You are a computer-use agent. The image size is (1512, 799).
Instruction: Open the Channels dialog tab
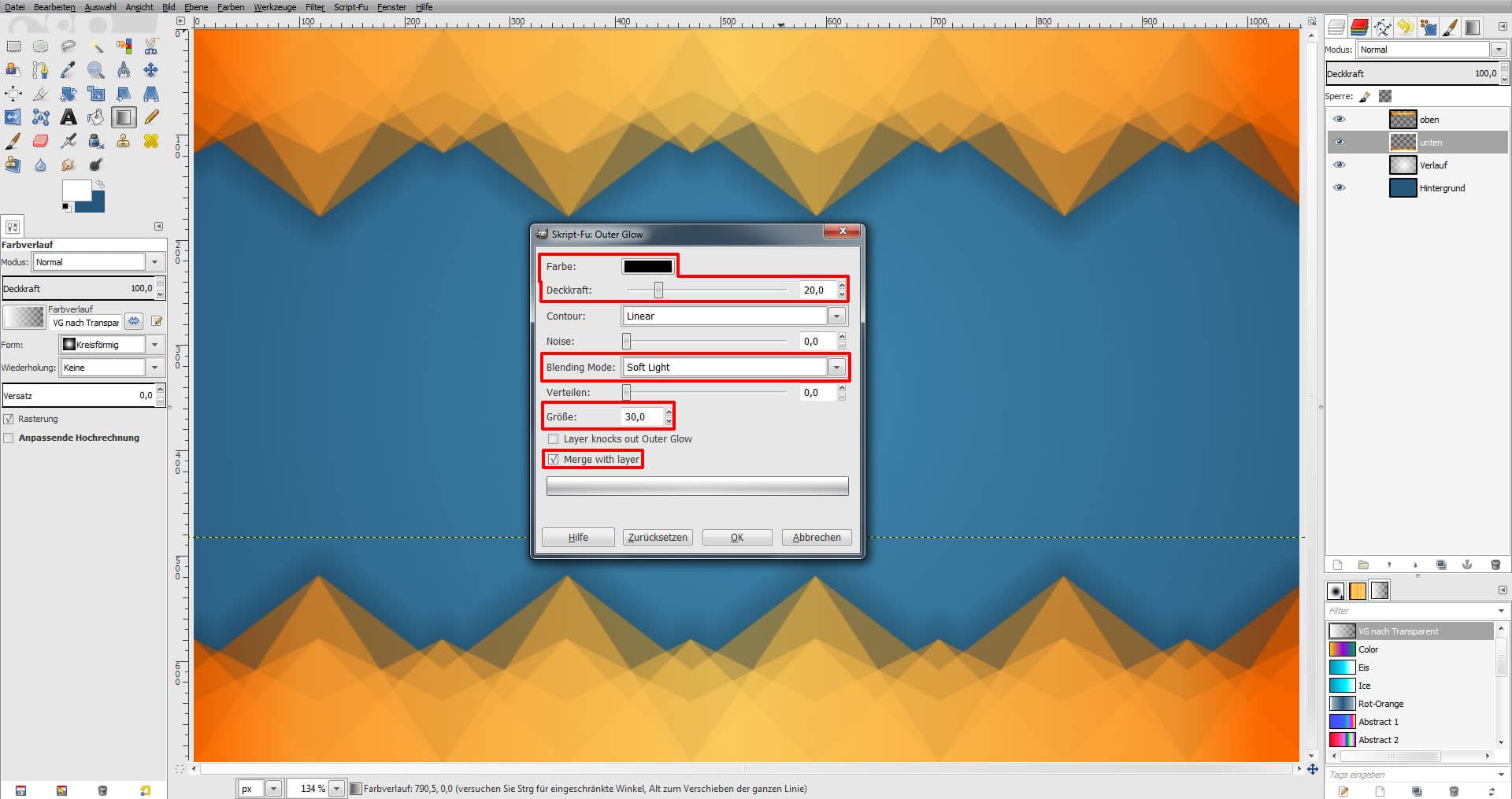pos(1359,27)
